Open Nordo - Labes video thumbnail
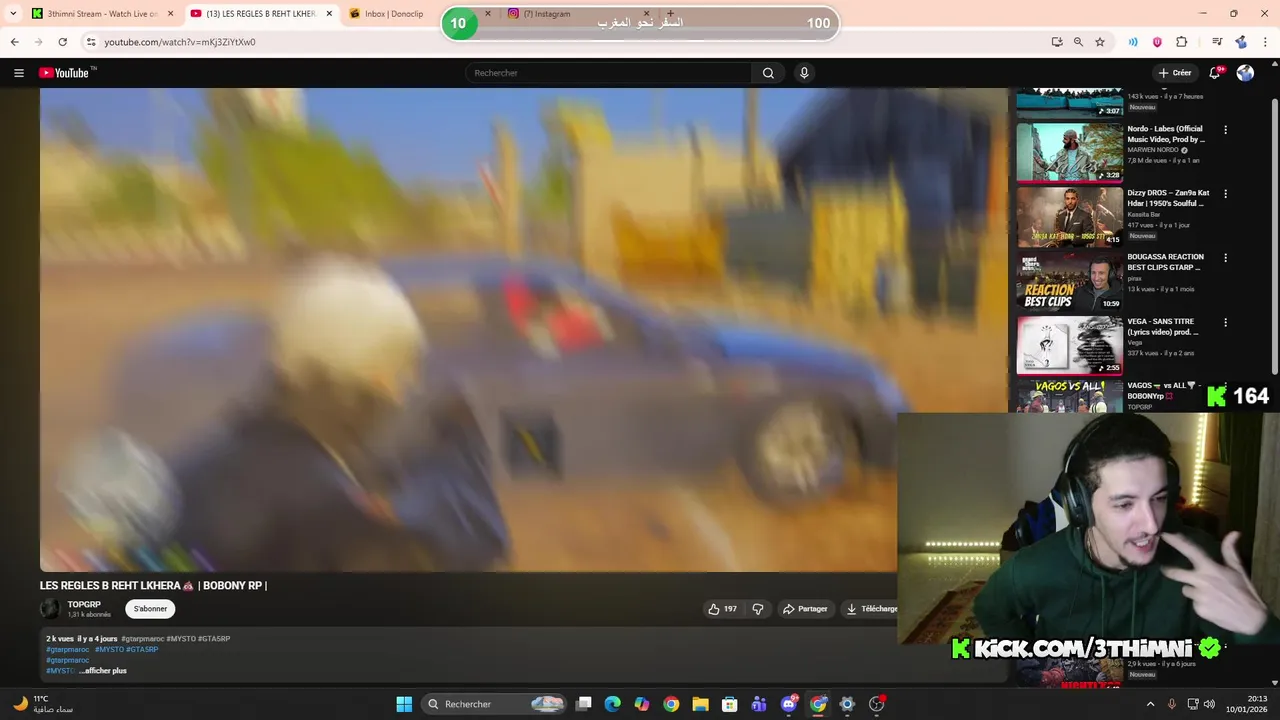Viewport: 1280px width, 720px height. tap(1069, 152)
